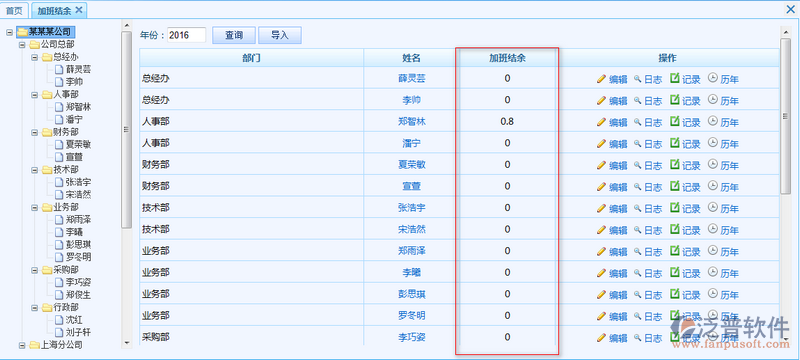The width and height of the screenshot is (800, 360).
Task: Open the 日志 icon in 郑雨泽's row
Action: (637, 251)
